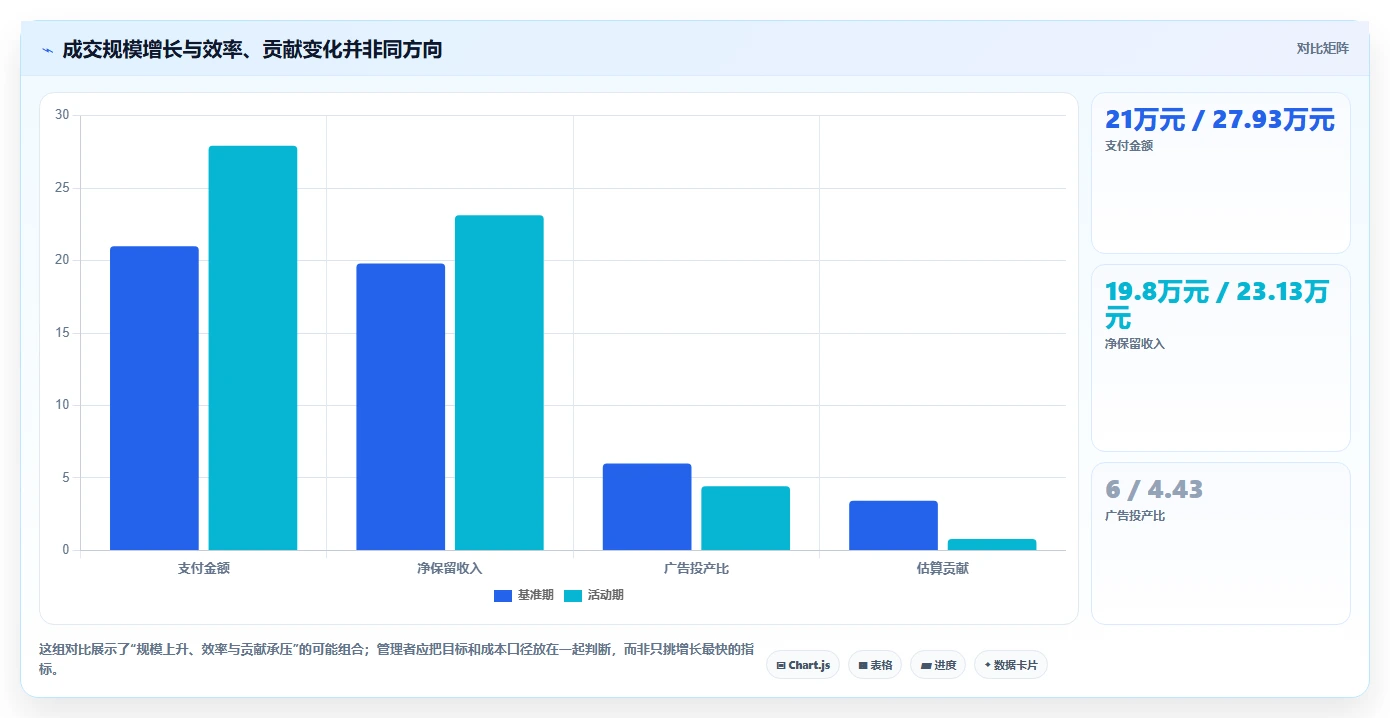
Task: Open the 19.8万元 / 23.13万元 KPI card
Action: pos(1220,358)
